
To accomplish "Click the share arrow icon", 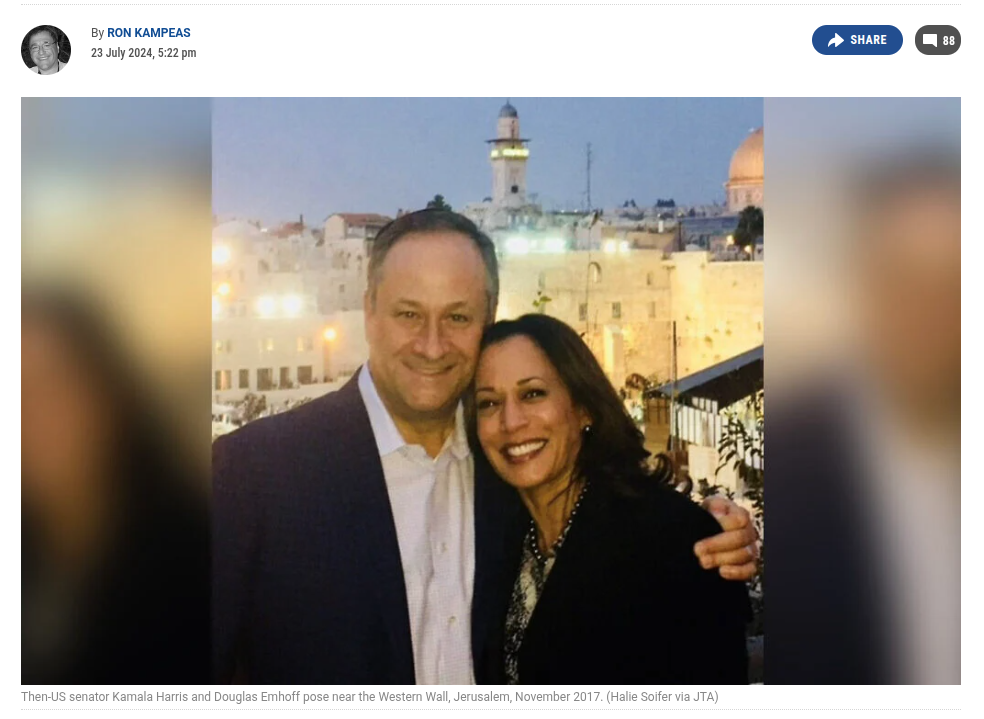I will tap(835, 40).
